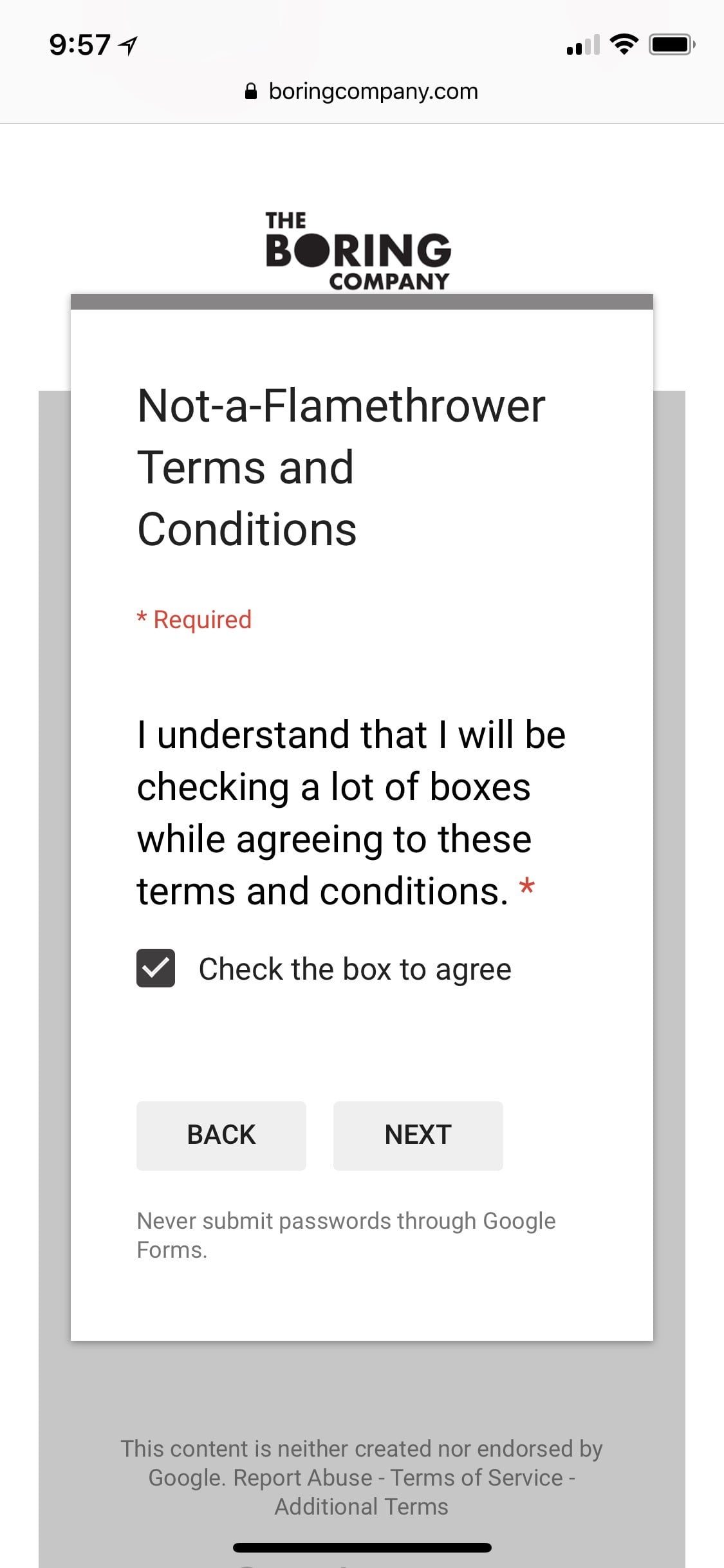Image resolution: width=724 pixels, height=1568 pixels.
Task: Open the Report Abuse link
Action: (x=302, y=1478)
